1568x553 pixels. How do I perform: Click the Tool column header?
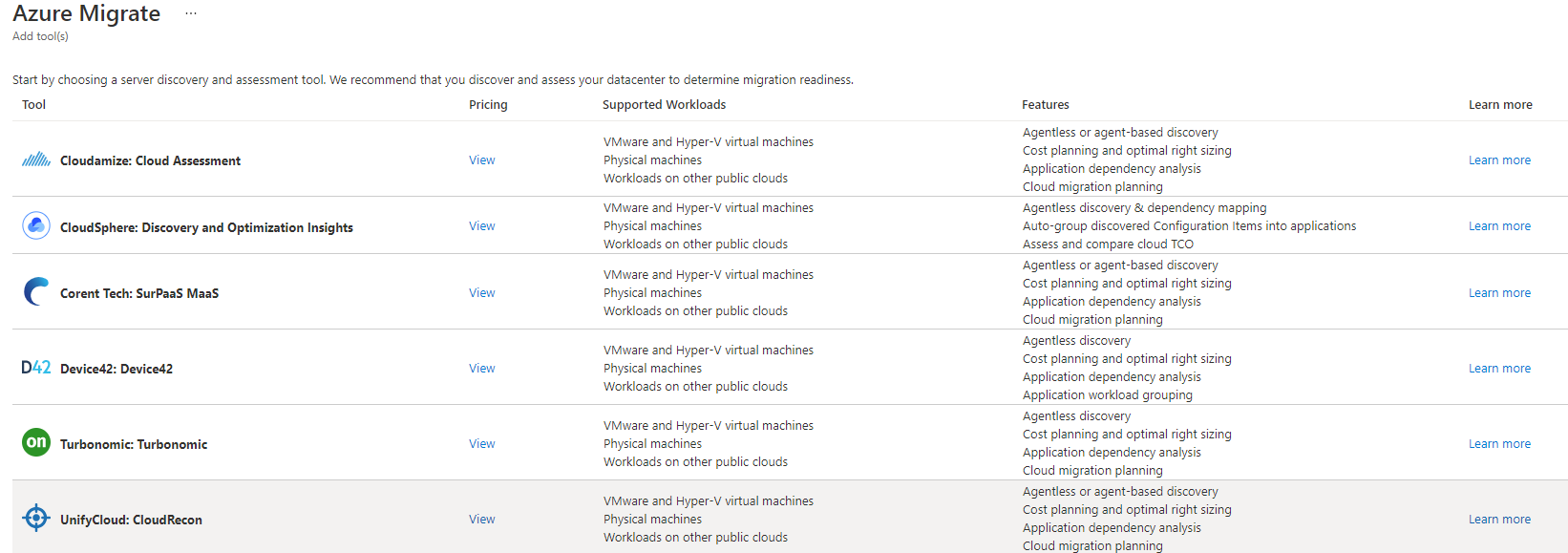click(33, 104)
